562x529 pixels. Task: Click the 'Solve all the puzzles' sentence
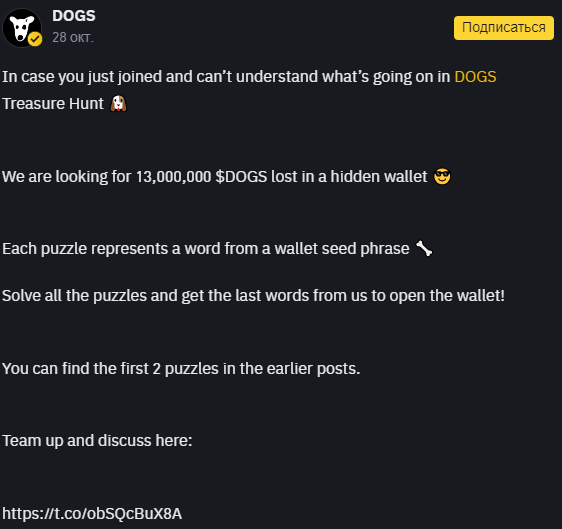coord(253,296)
